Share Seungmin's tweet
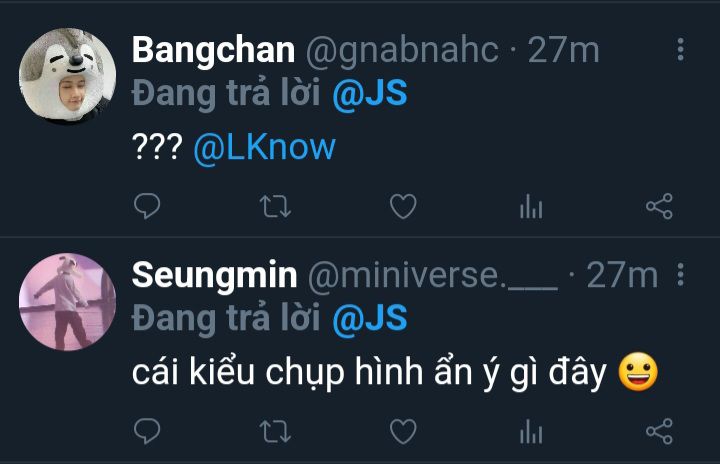Screen dimensions: 720x464 click(x=659, y=431)
